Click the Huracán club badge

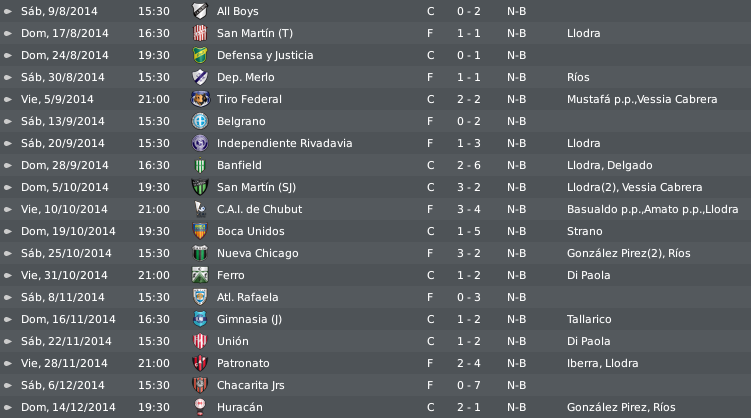[x=200, y=407]
